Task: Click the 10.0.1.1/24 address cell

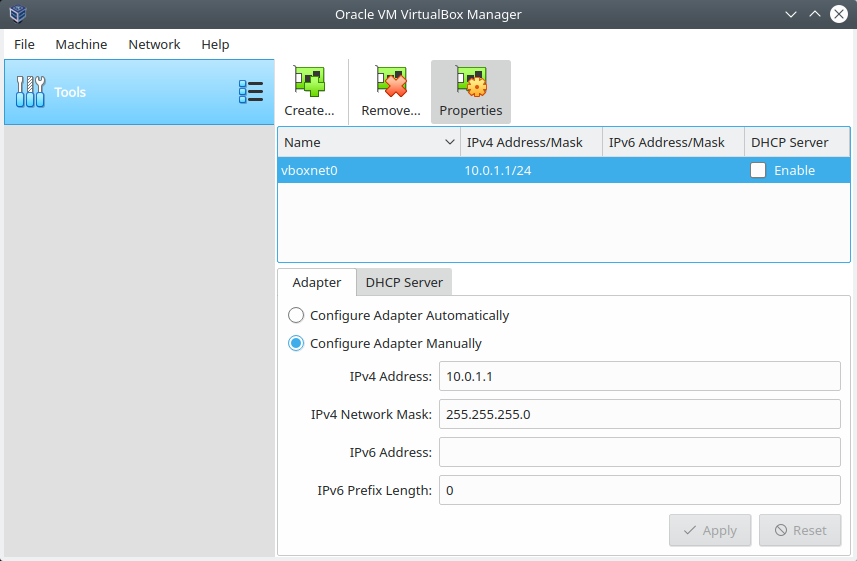Action: click(497, 171)
